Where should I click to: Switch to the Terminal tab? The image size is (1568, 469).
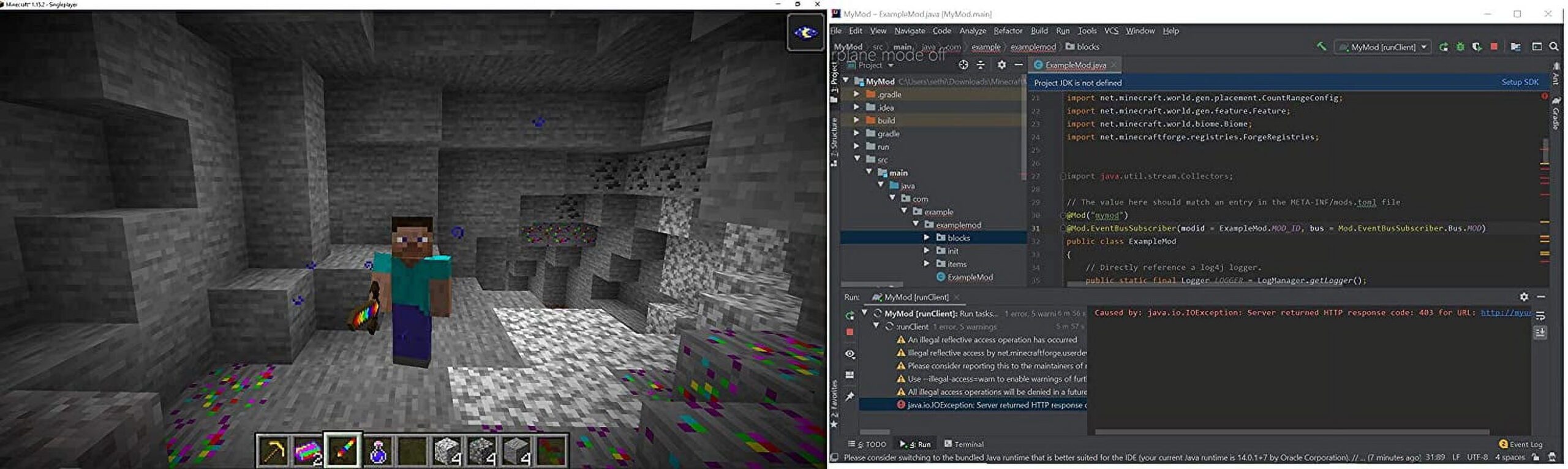click(964, 444)
